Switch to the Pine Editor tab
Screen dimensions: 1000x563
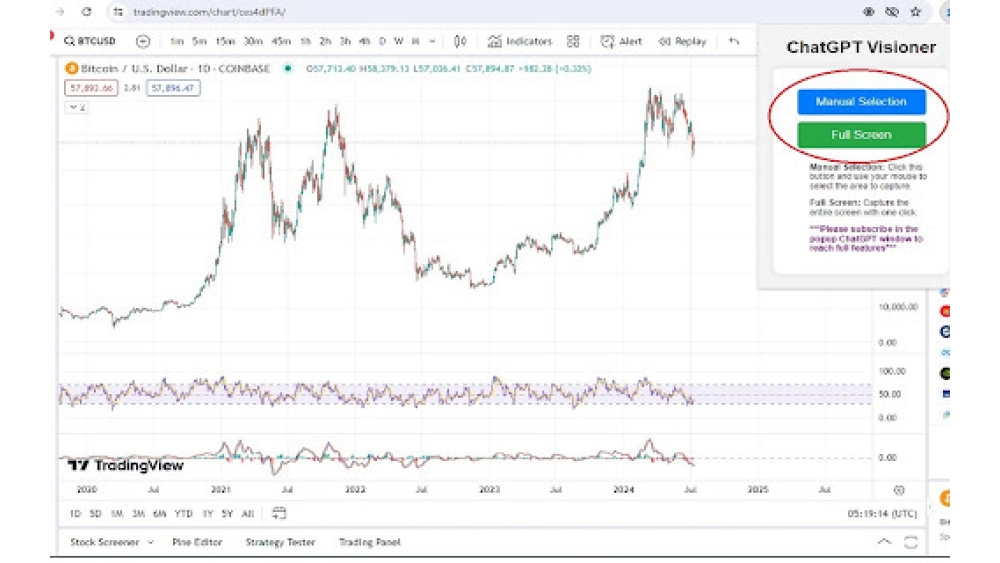[197, 542]
